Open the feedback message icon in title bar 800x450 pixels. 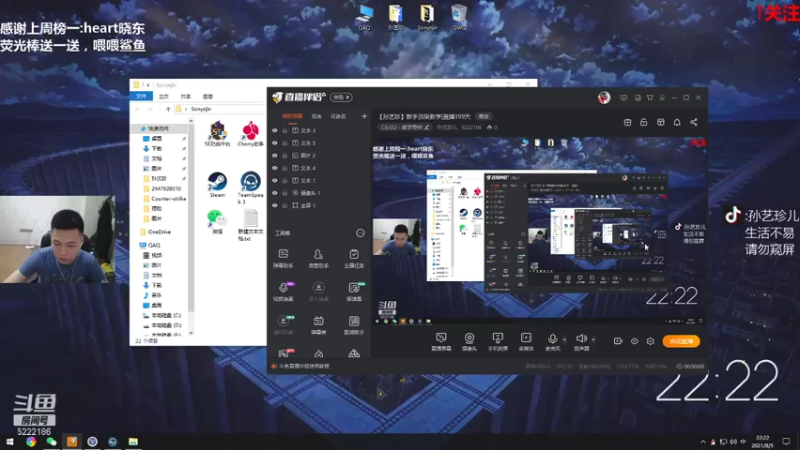click(623, 97)
